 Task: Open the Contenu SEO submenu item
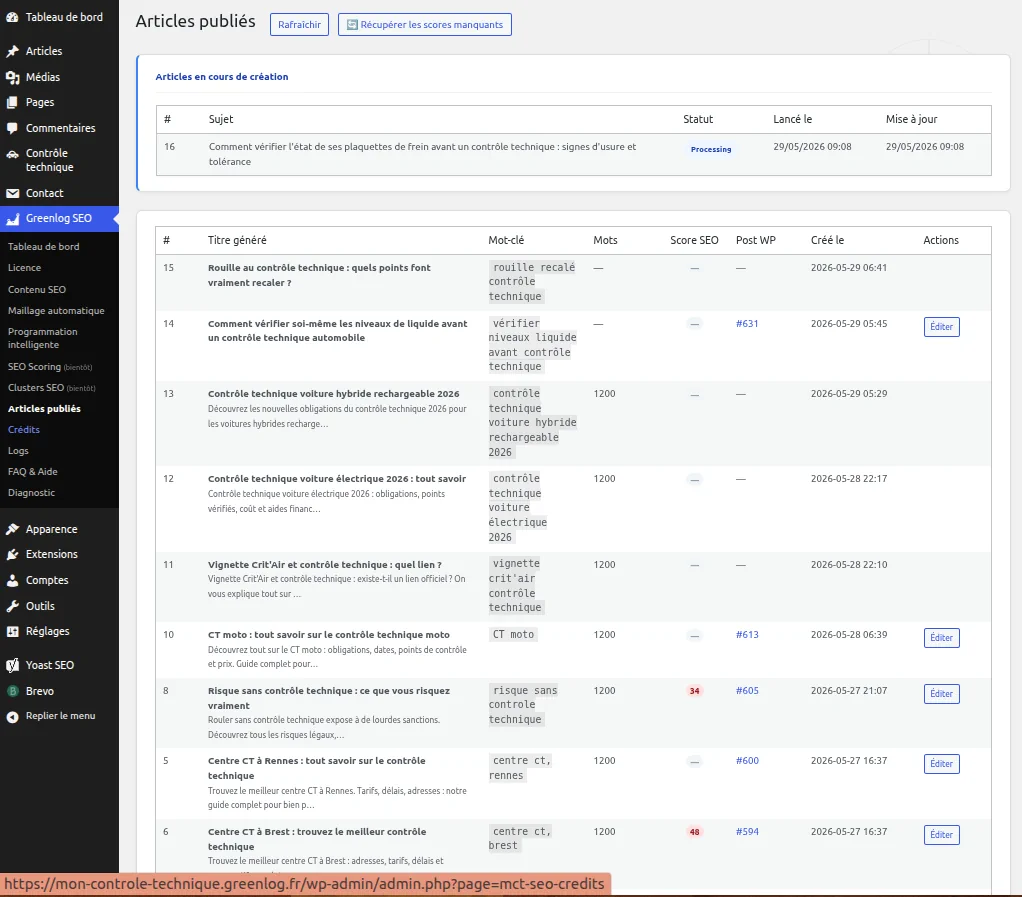(x=36, y=289)
